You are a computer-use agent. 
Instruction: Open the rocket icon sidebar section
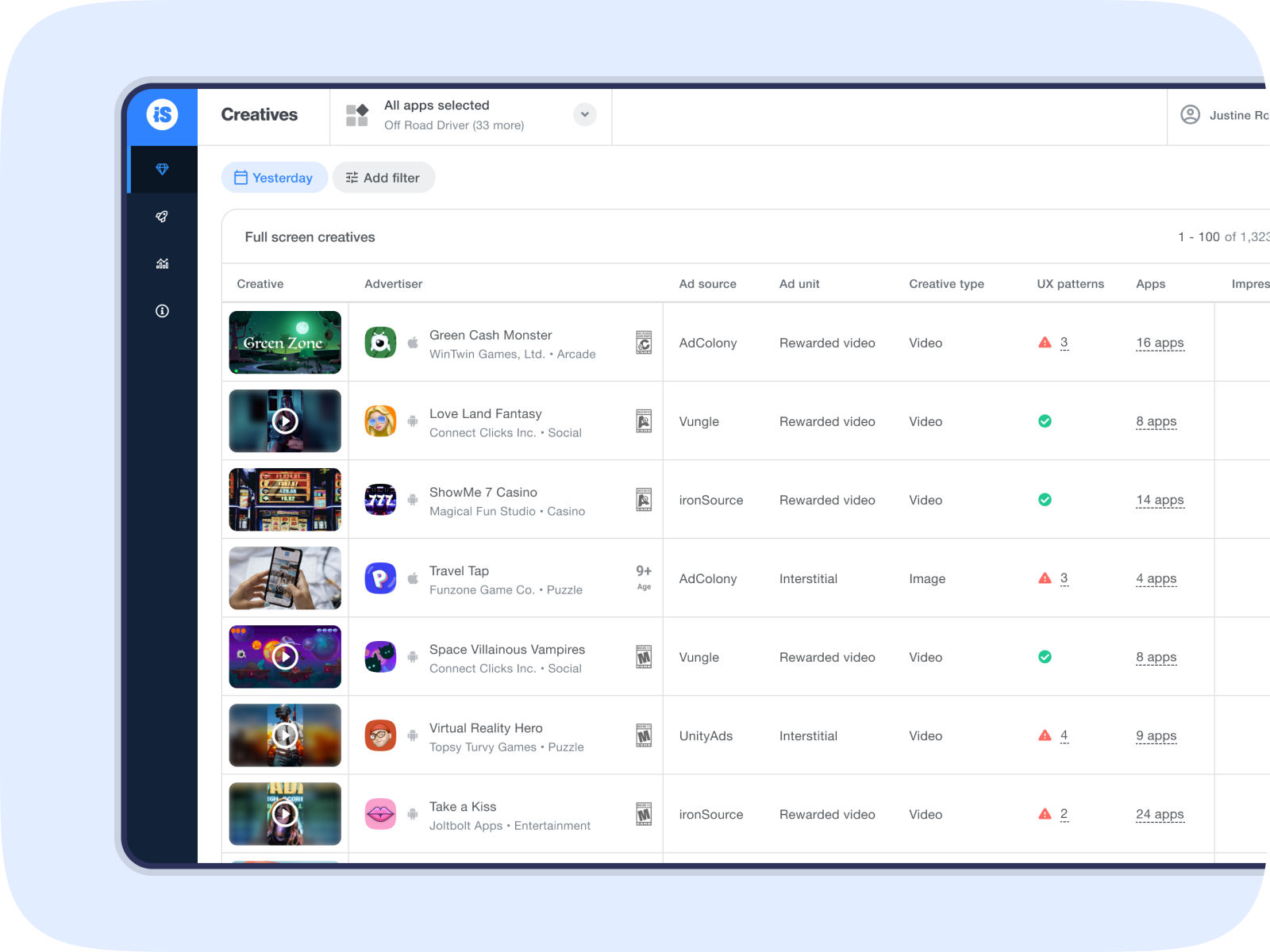click(162, 217)
